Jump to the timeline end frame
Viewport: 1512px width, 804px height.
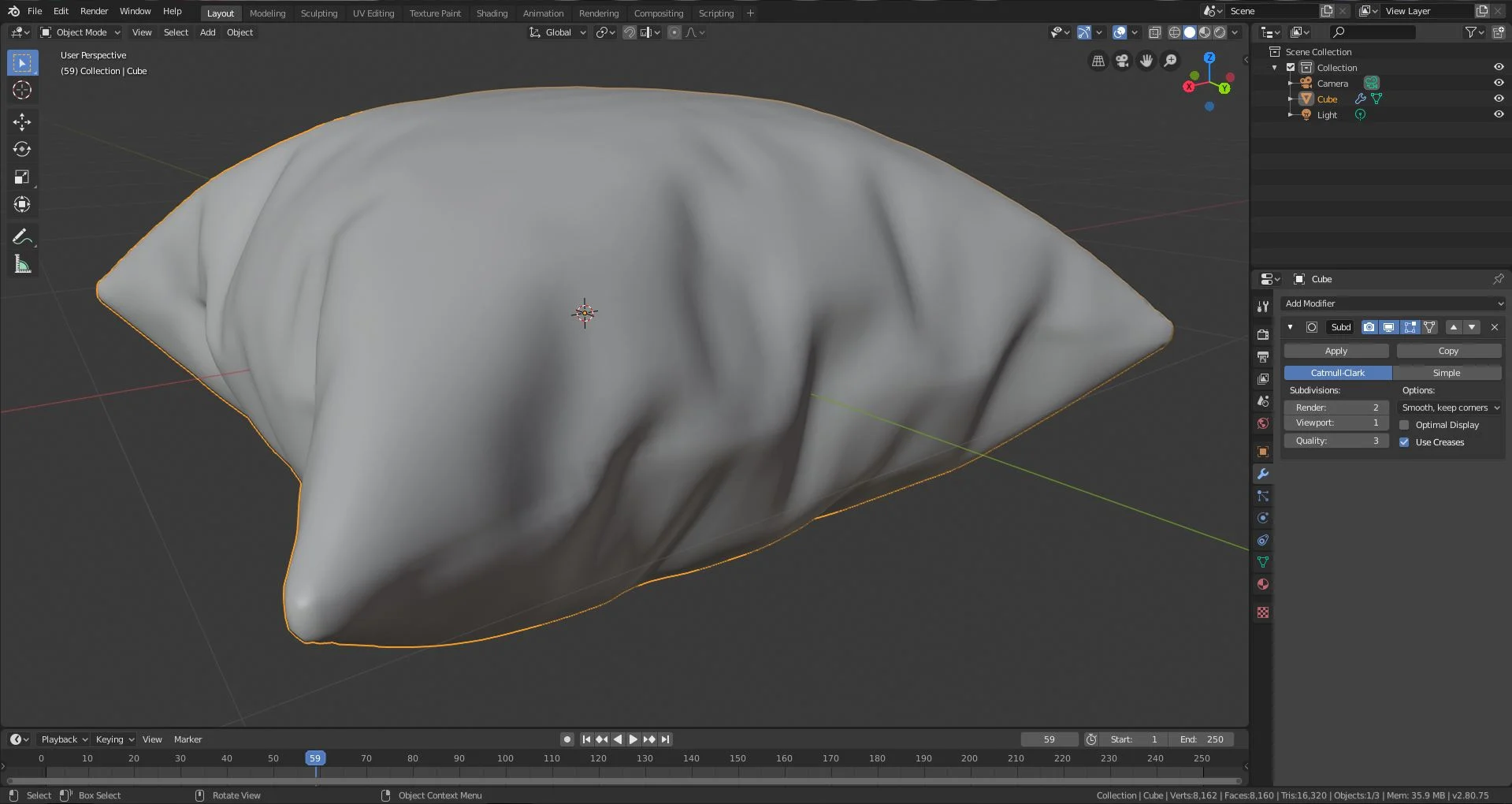click(x=666, y=739)
